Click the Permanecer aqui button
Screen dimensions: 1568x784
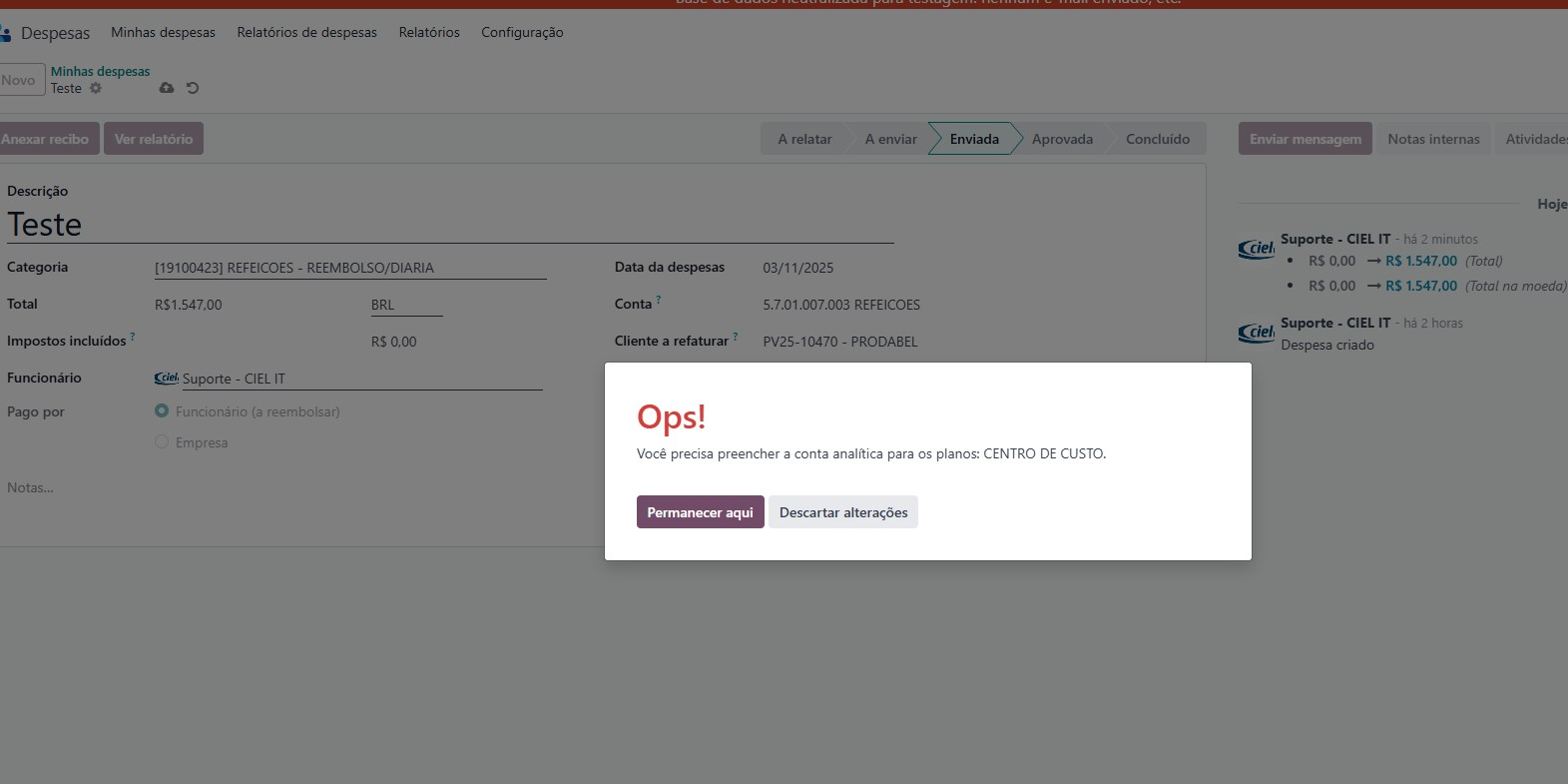(x=700, y=512)
